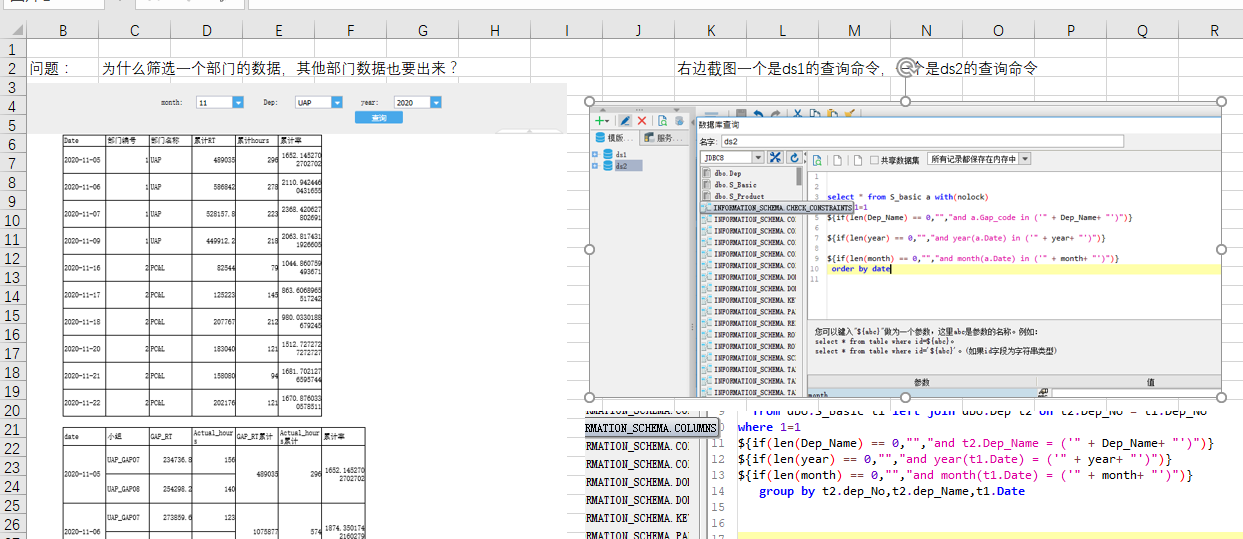Click the INFORMATION_SCHEMA.CHECK_CONSTRAINTS tooltip entry
Viewport: 1243px width, 539px height.
tap(777, 208)
